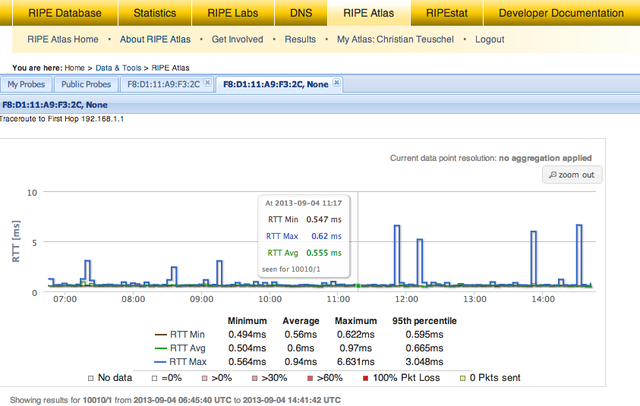
Task: Go to RIPE Labs
Action: pos(233,13)
